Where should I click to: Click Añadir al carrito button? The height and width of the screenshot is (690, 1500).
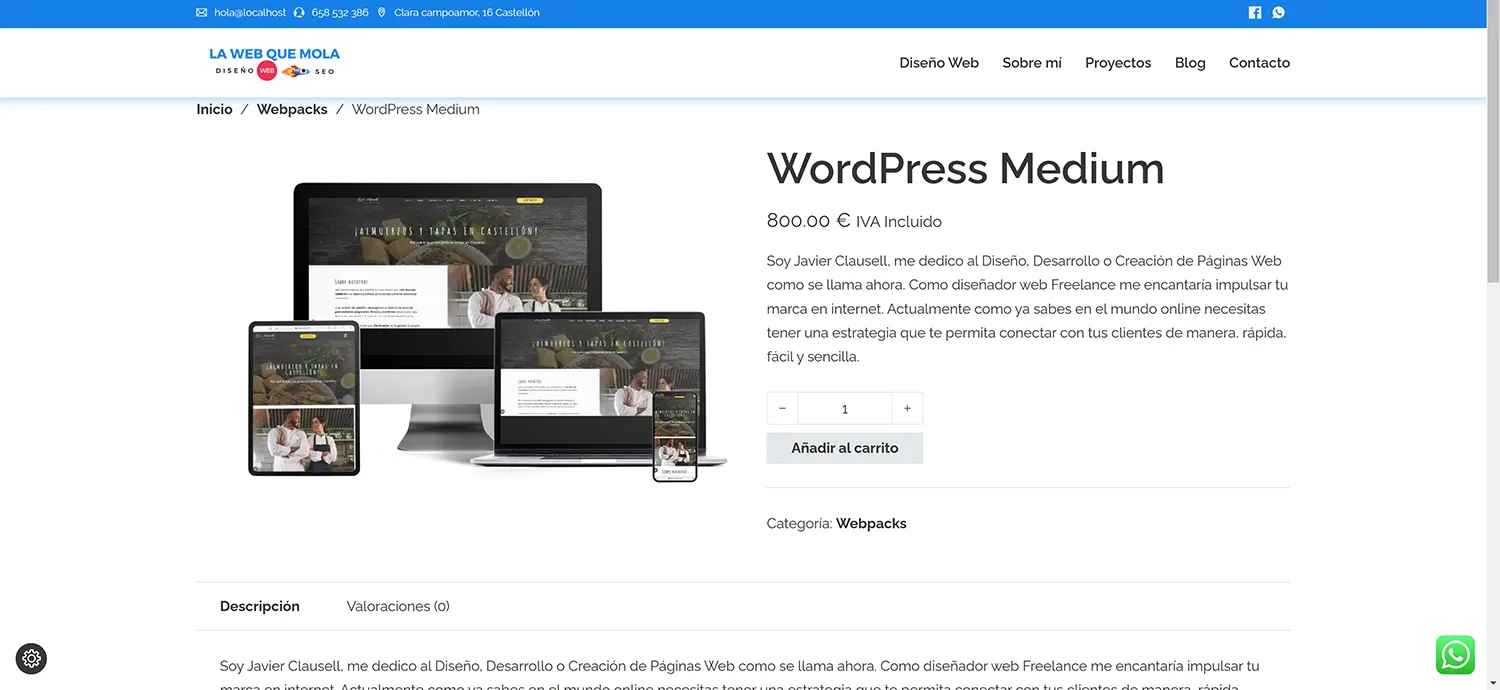click(x=845, y=448)
